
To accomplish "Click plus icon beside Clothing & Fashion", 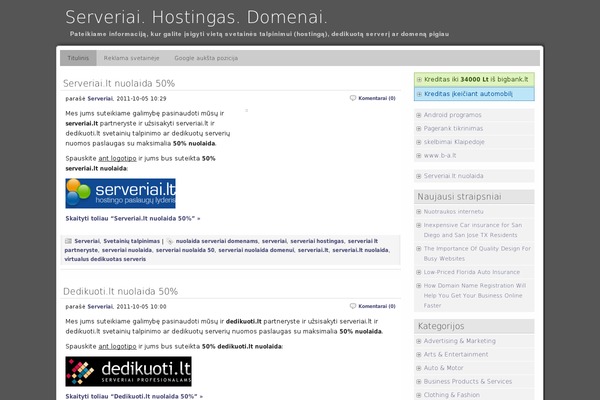I will pos(419,395).
